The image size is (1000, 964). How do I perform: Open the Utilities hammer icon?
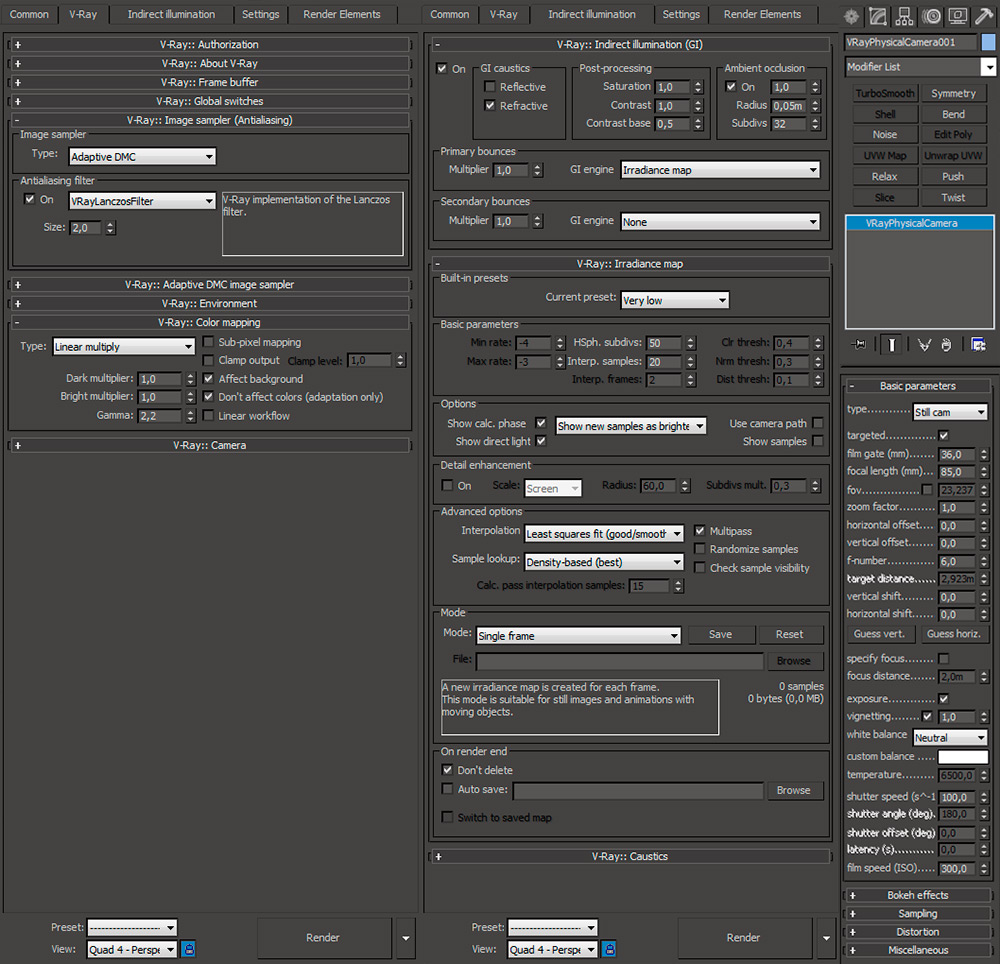(x=983, y=16)
